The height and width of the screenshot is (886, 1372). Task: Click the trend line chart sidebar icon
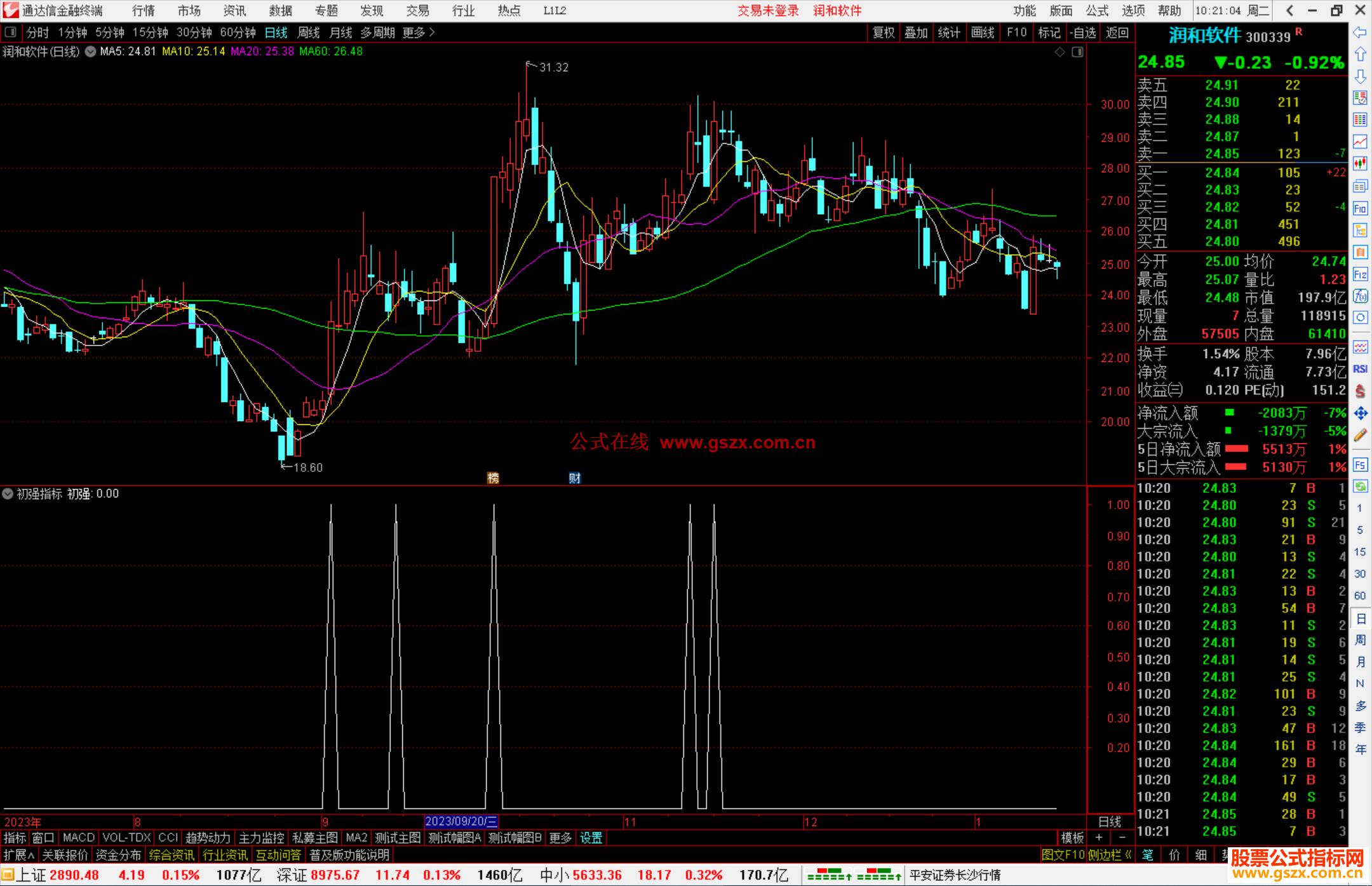(1360, 142)
